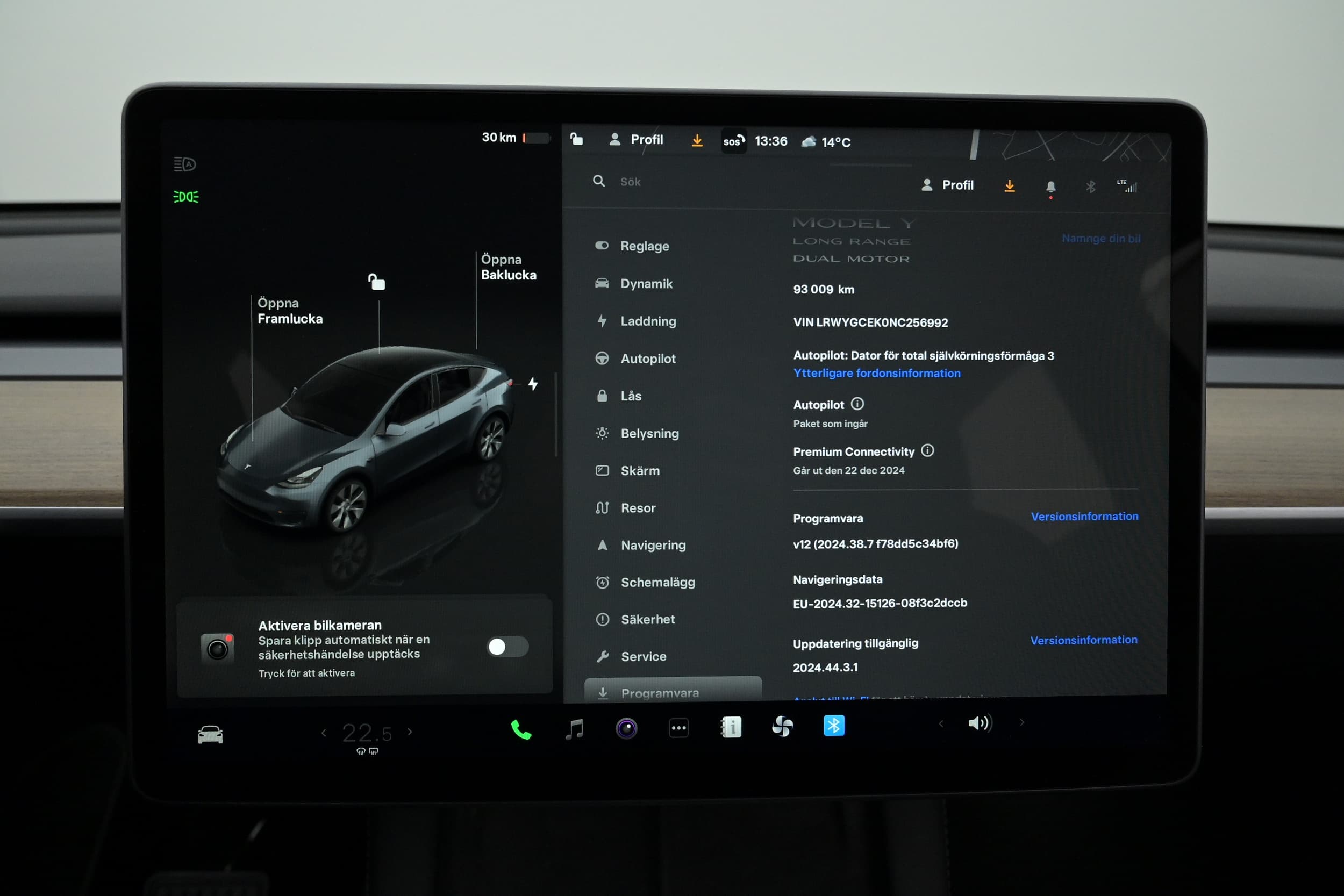Enable the dashcam toggle switch
This screenshot has height=896, width=1344.
tap(507, 646)
